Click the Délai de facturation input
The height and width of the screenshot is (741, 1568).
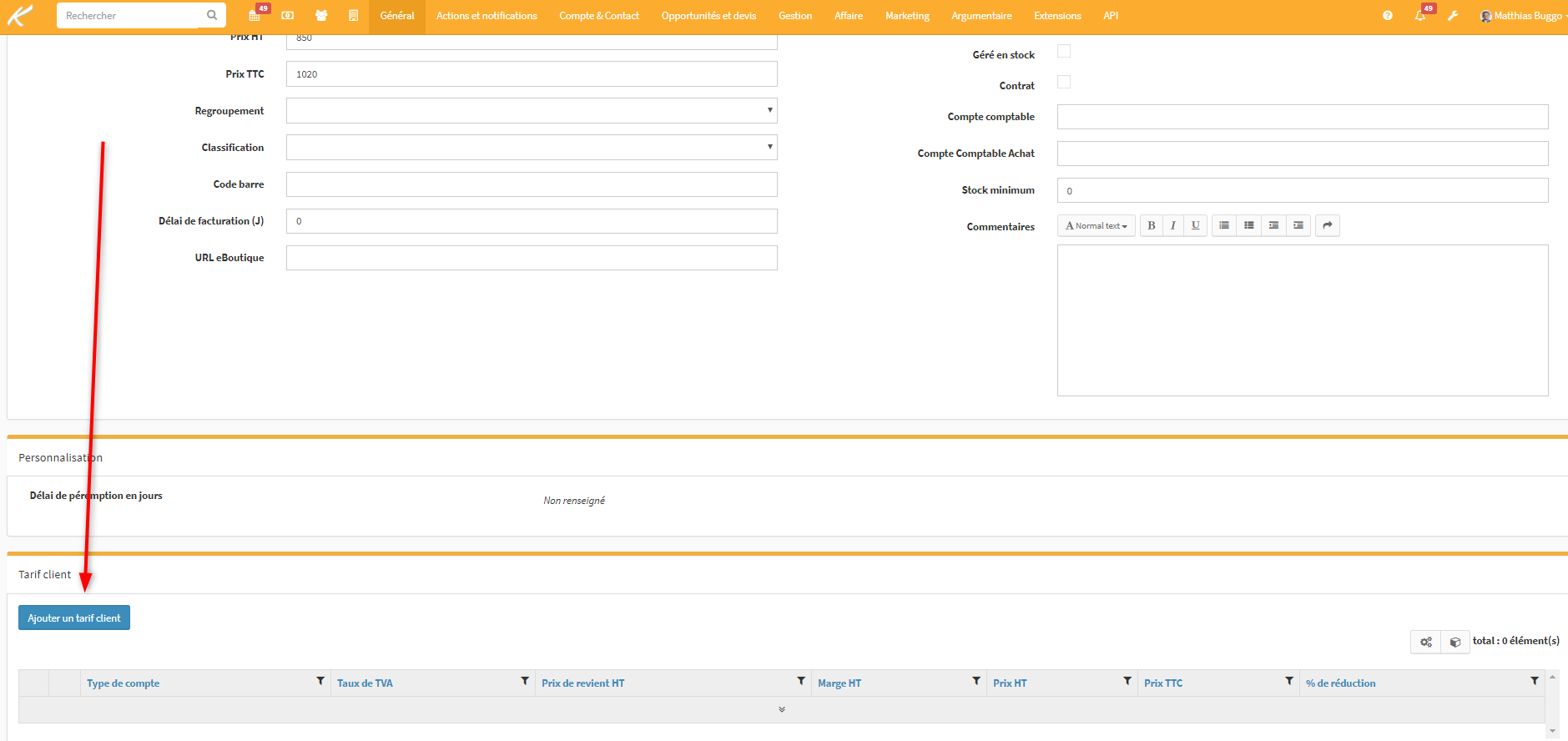tap(532, 221)
